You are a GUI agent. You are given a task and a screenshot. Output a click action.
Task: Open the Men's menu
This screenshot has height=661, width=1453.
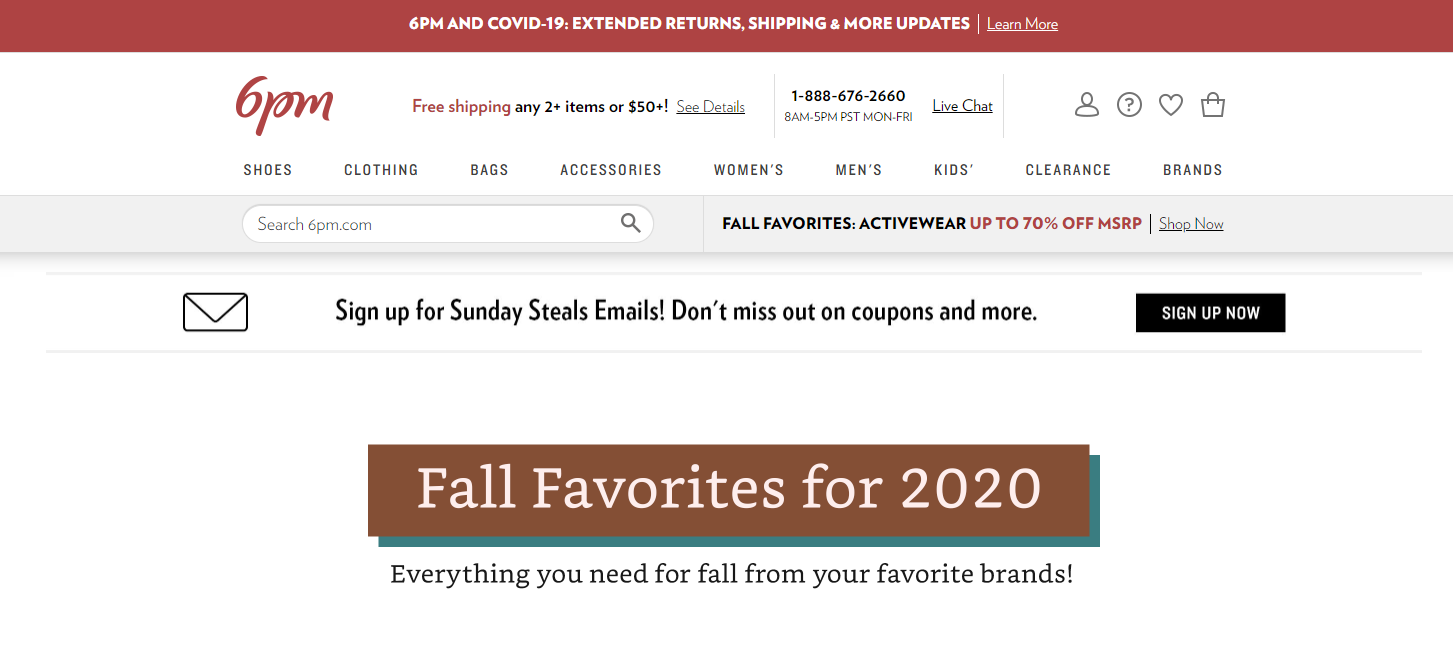(x=859, y=170)
